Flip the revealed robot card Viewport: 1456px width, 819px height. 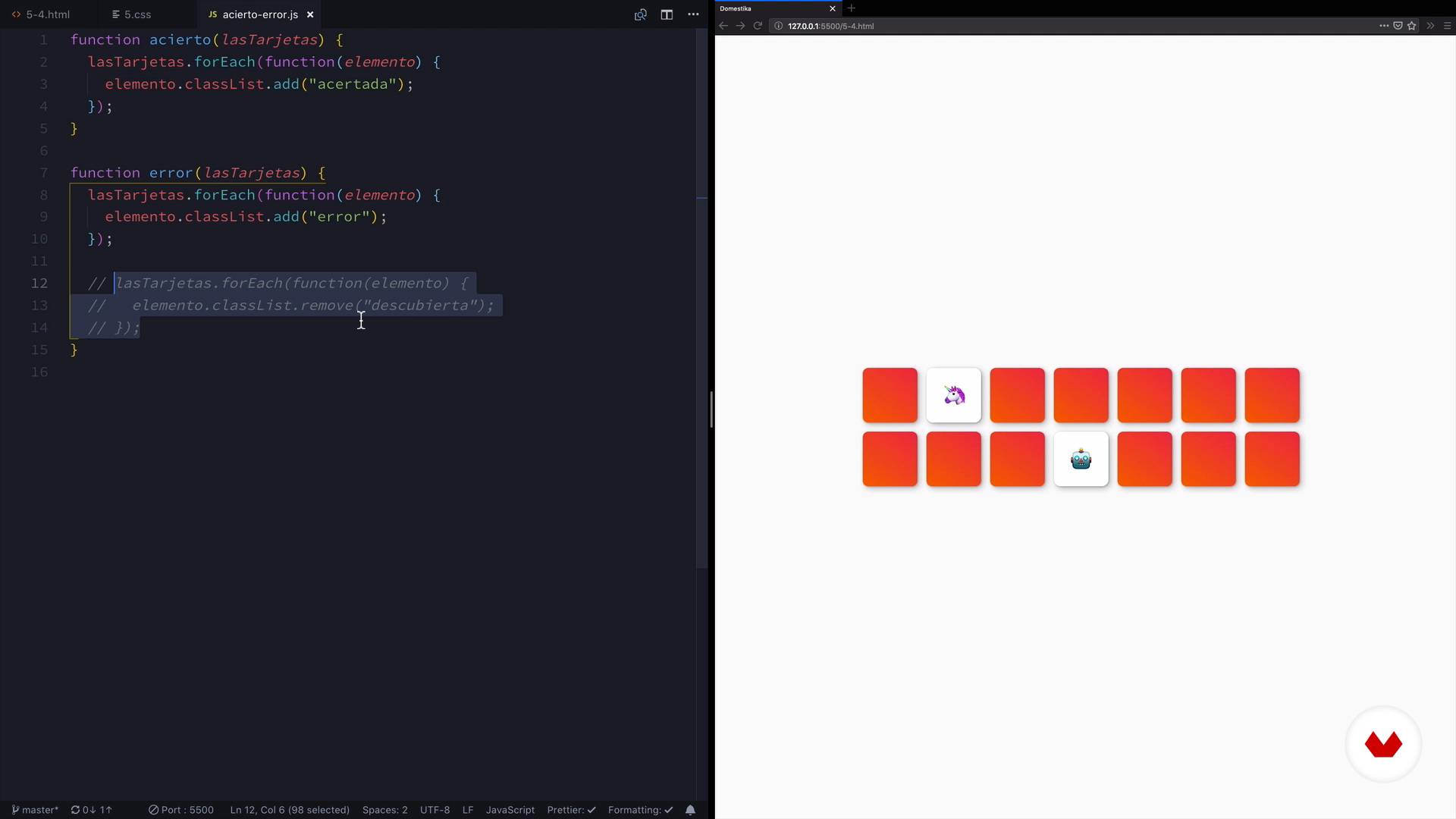tap(1081, 459)
